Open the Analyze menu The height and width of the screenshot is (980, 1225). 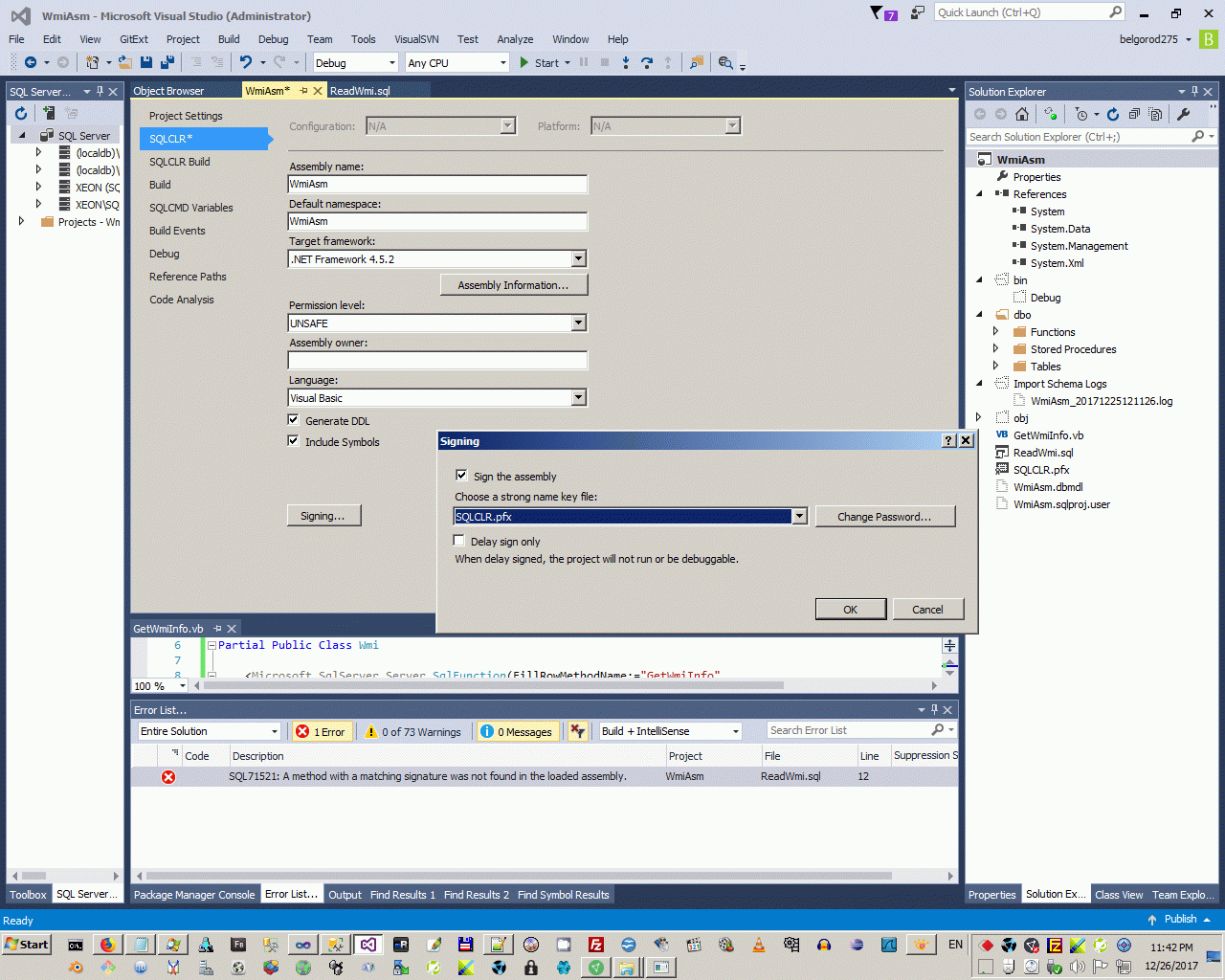click(515, 39)
